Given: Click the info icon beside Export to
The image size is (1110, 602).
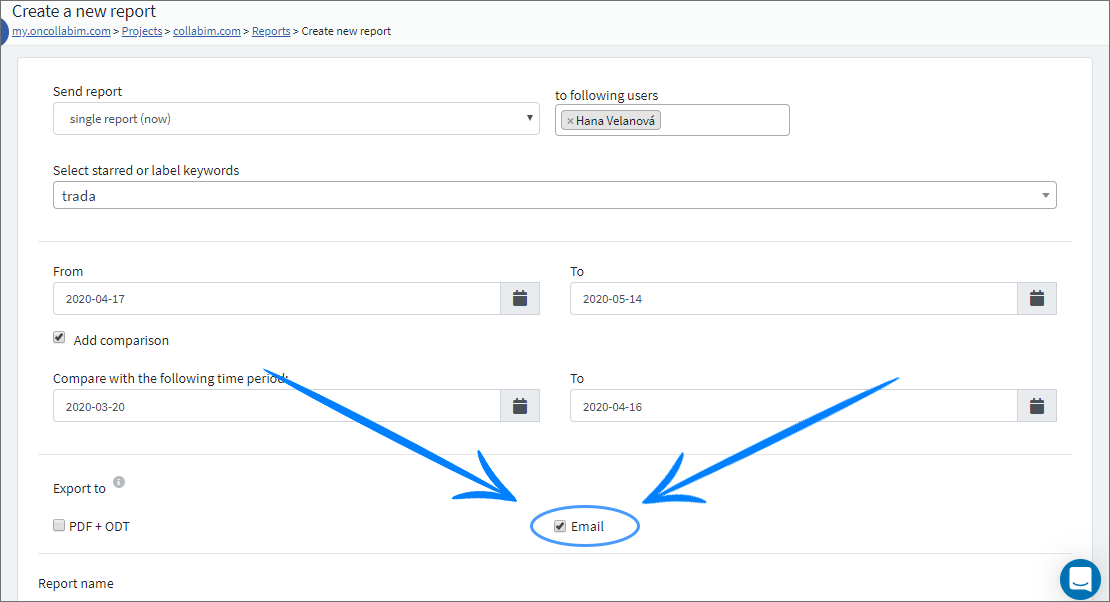Looking at the screenshot, I should click(x=119, y=482).
